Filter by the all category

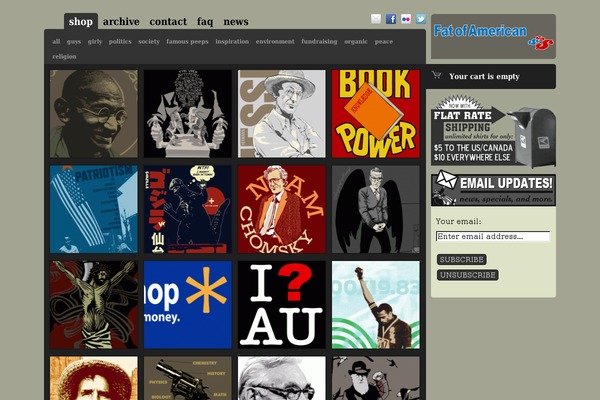pyautogui.click(x=56, y=41)
